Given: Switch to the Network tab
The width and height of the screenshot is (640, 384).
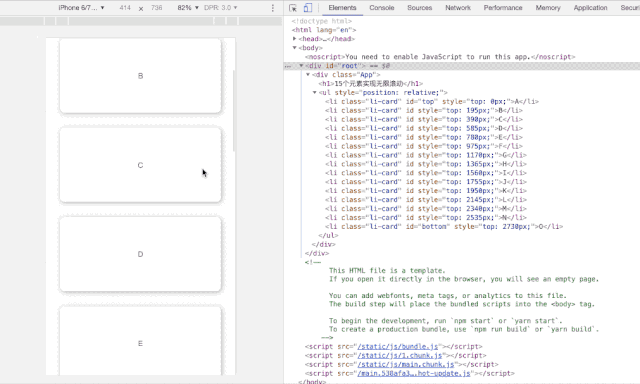Looking at the screenshot, I should click(458, 8).
